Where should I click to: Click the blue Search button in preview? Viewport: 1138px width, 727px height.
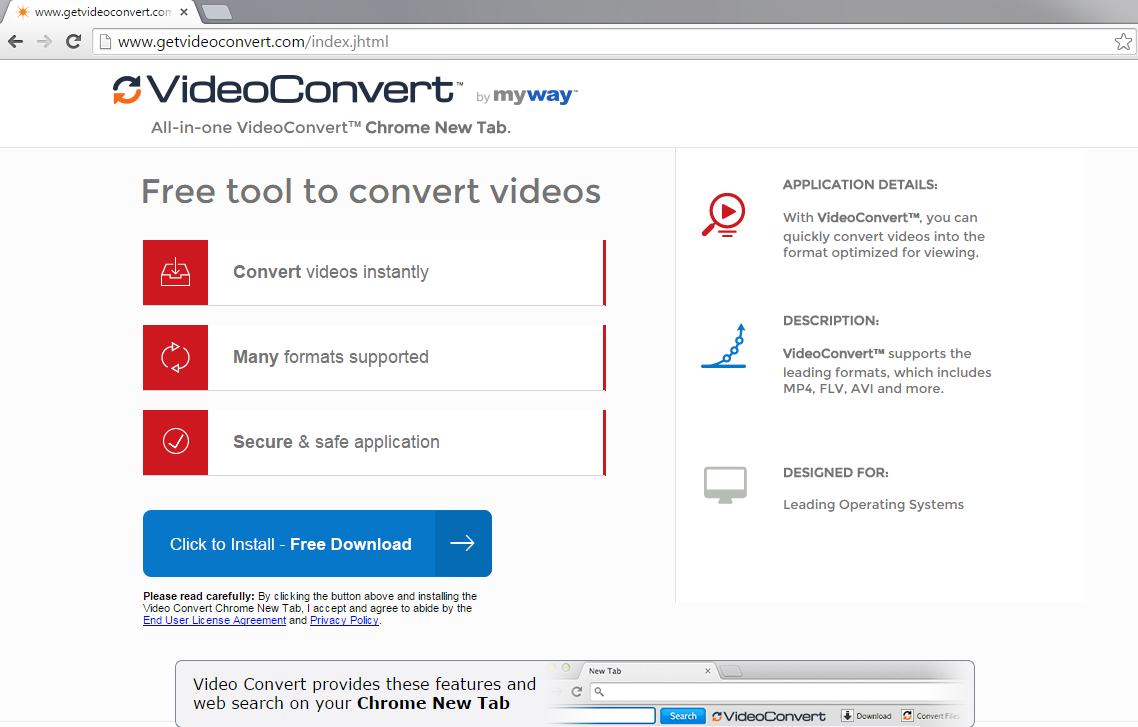683,716
